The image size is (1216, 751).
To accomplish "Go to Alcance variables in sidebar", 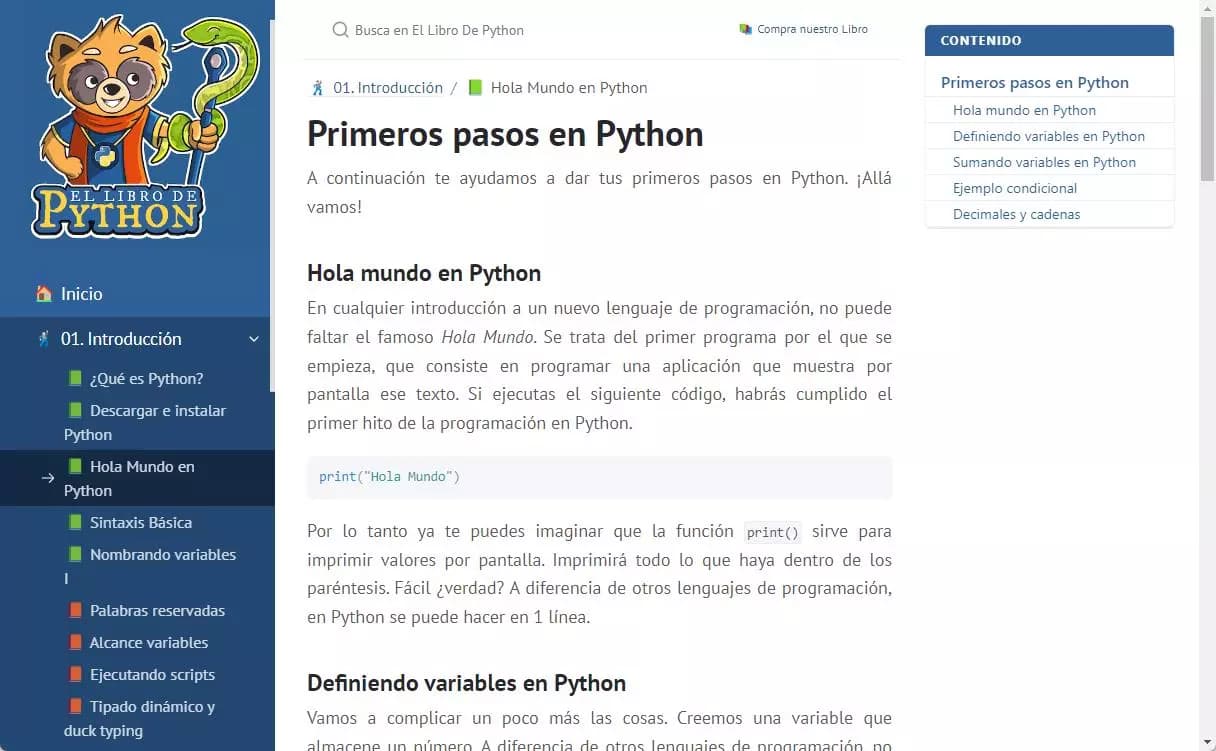I will (x=148, y=643).
